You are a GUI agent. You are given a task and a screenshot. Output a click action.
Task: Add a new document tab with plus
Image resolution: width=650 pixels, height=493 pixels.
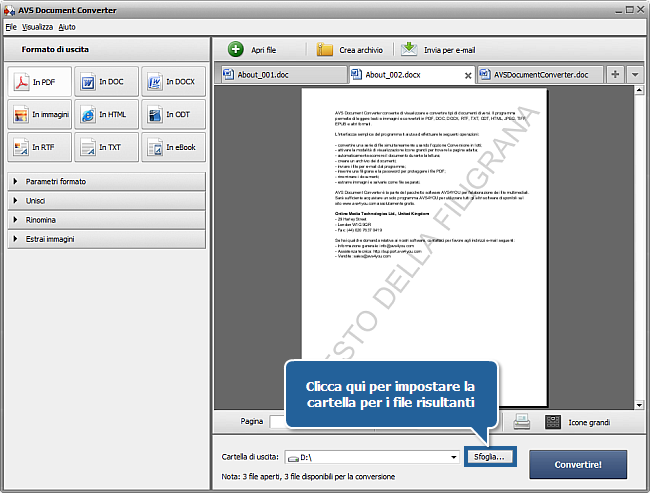click(x=615, y=74)
